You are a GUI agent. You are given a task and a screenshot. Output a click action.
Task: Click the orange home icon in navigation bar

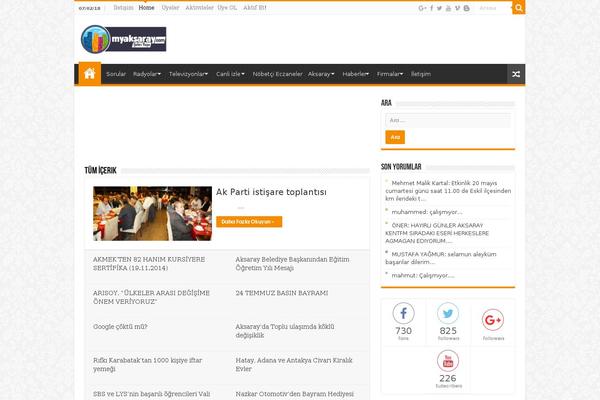(x=90, y=73)
